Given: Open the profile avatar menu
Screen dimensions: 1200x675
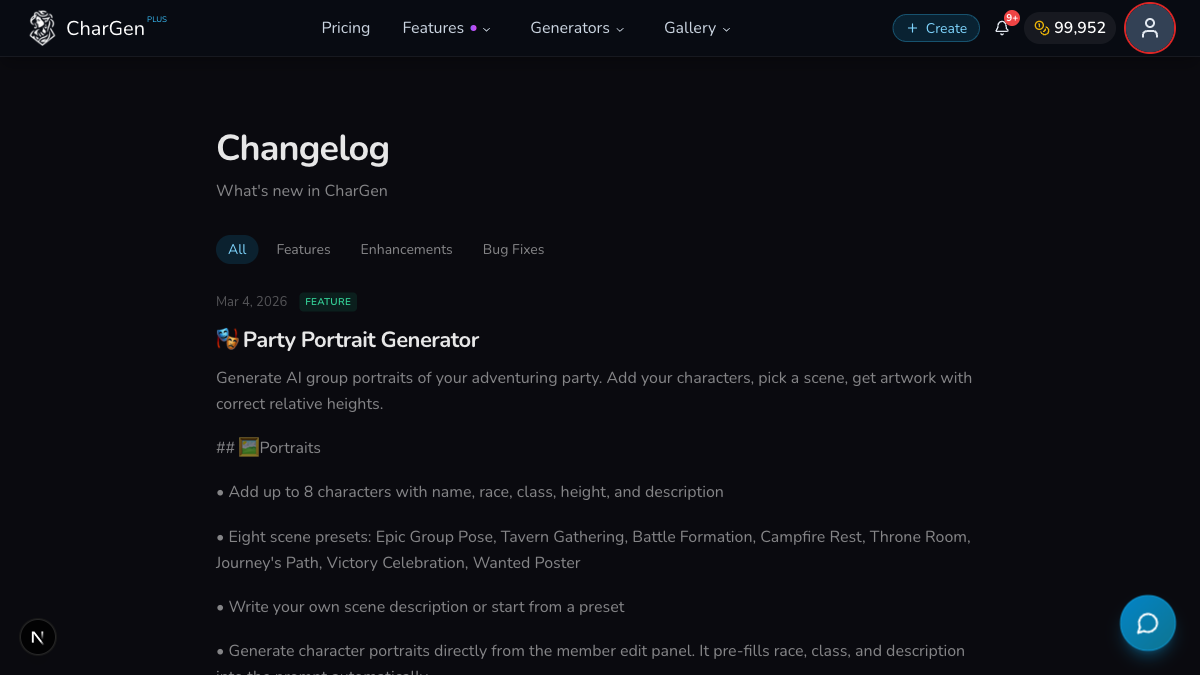Looking at the screenshot, I should [1149, 28].
